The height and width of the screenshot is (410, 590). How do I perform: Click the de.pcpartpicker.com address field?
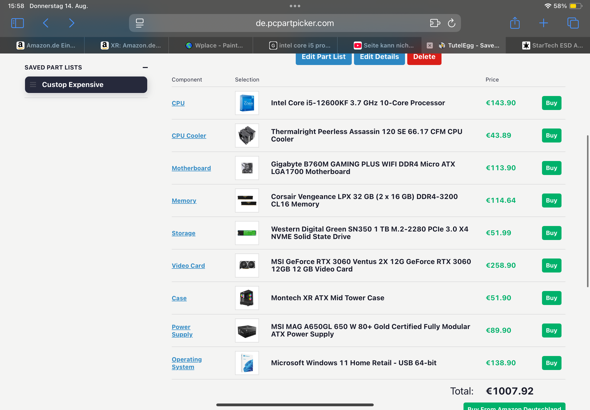295,23
